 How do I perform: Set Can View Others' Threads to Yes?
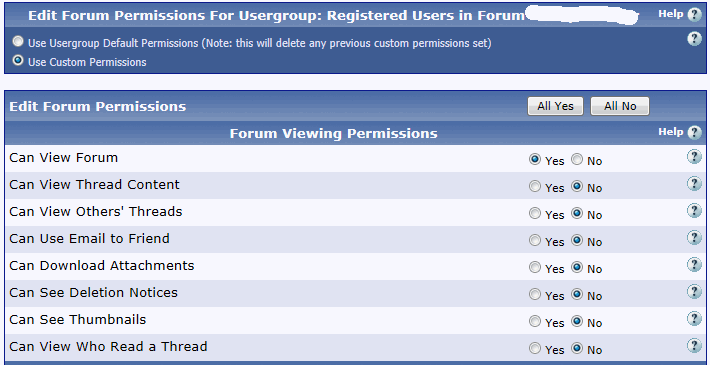[x=535, y=213]
